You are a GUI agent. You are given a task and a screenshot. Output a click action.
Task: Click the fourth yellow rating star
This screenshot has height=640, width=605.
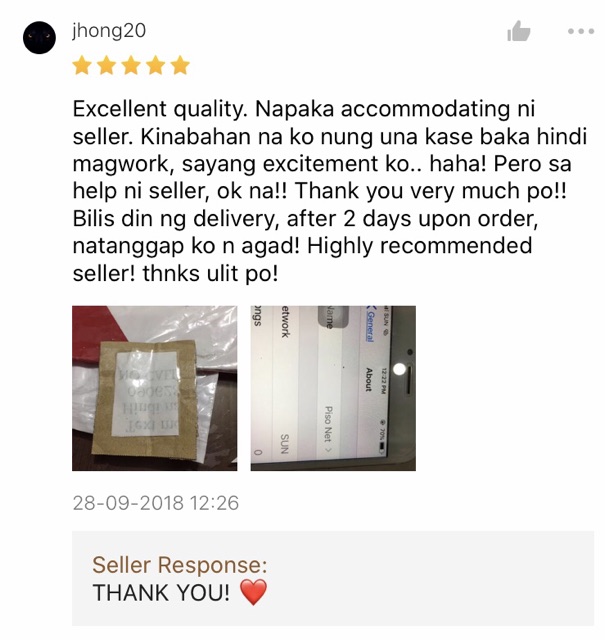156,65
